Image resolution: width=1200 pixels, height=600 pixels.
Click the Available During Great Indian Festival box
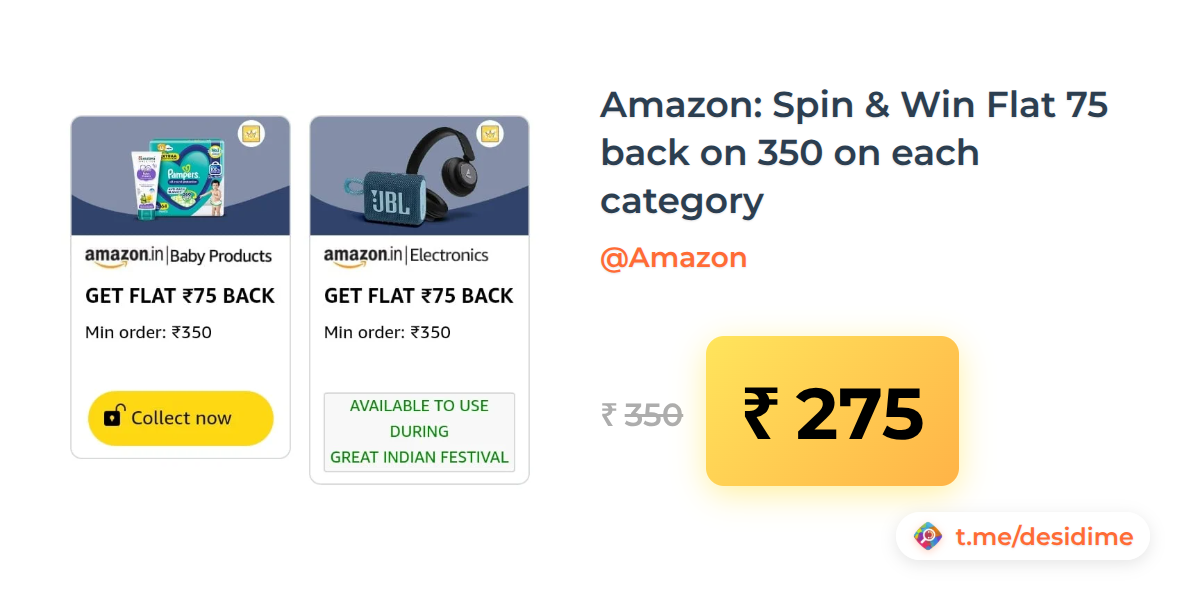(x=419, y=432)
